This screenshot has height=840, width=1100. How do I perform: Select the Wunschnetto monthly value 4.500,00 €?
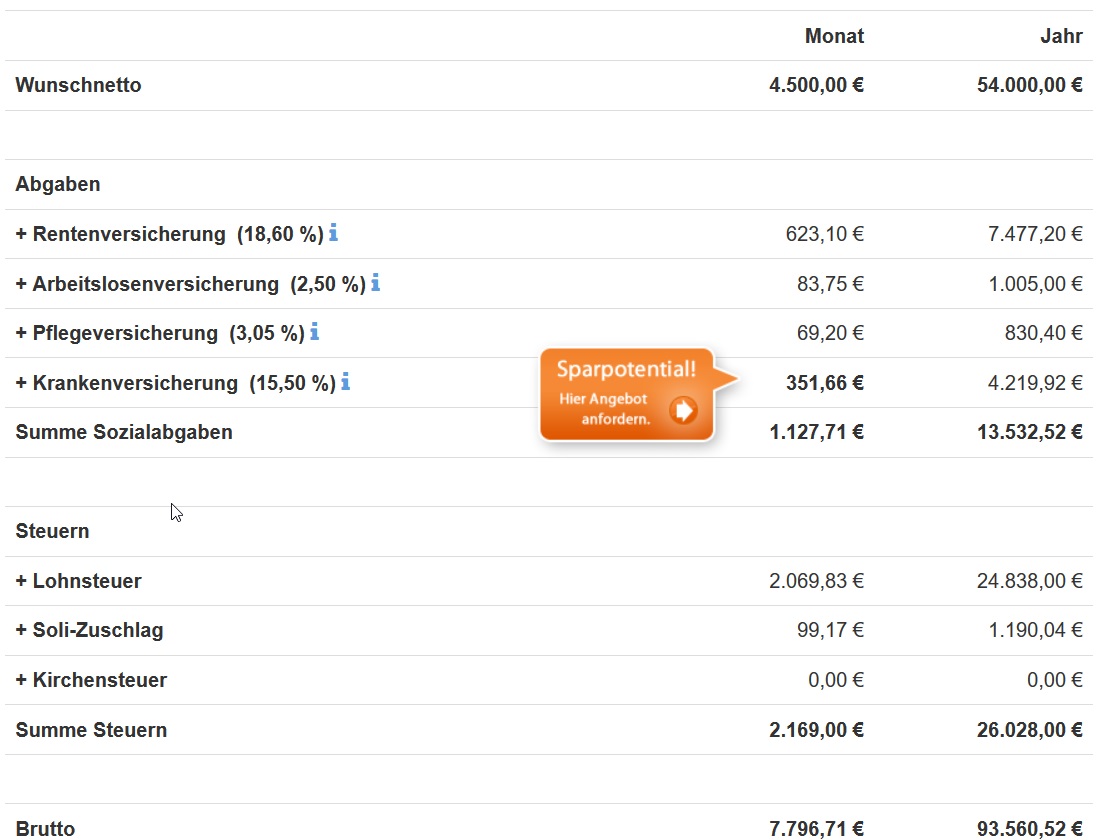[x=816, y=85]
